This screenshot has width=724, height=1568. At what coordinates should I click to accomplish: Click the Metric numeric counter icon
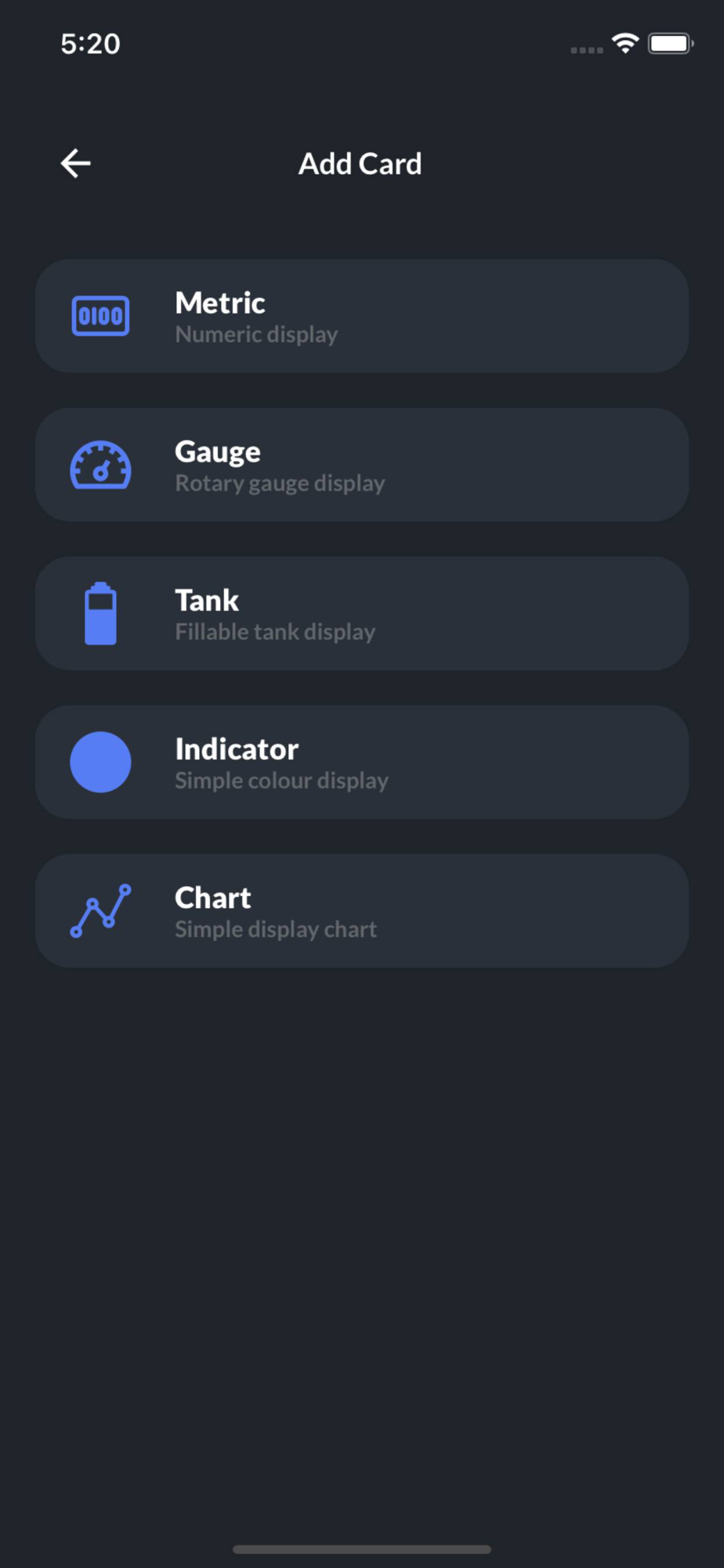point(100,316)
